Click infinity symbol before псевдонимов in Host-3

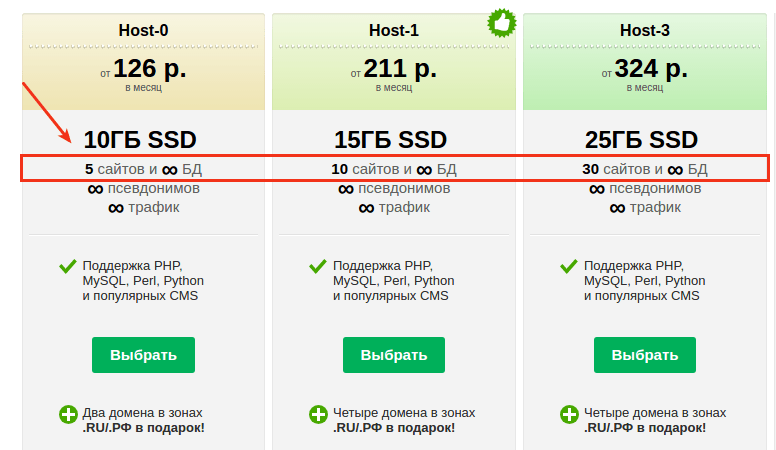(597, 190)
